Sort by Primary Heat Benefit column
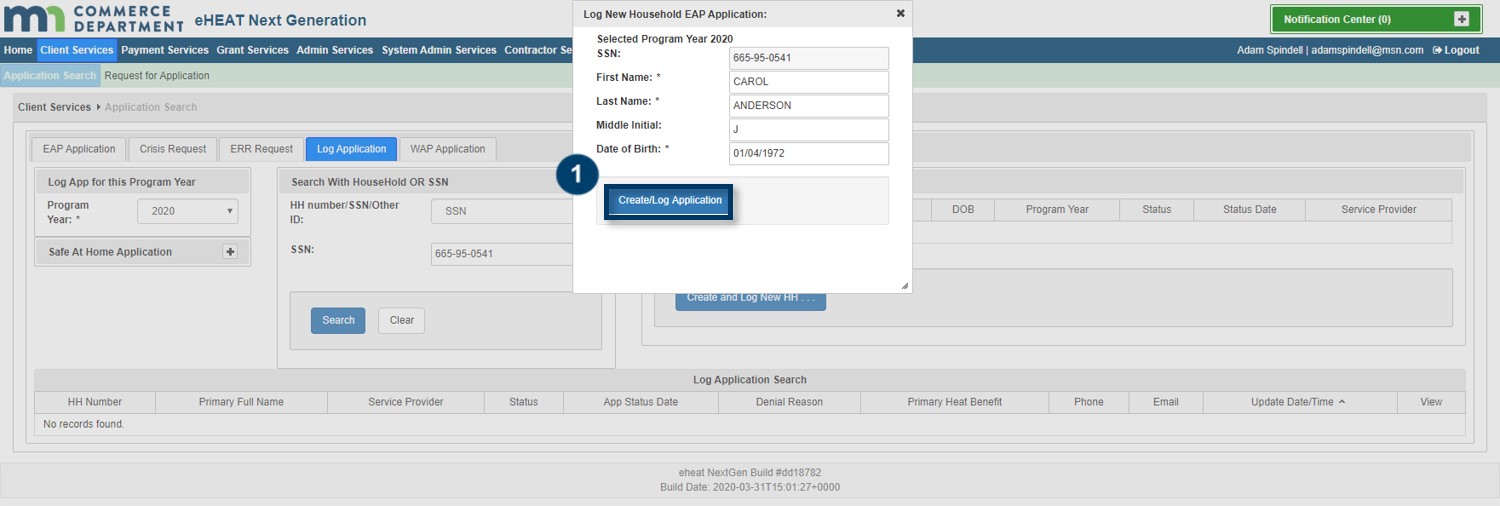The image size is (1500, 506). (x=954, y=402)
